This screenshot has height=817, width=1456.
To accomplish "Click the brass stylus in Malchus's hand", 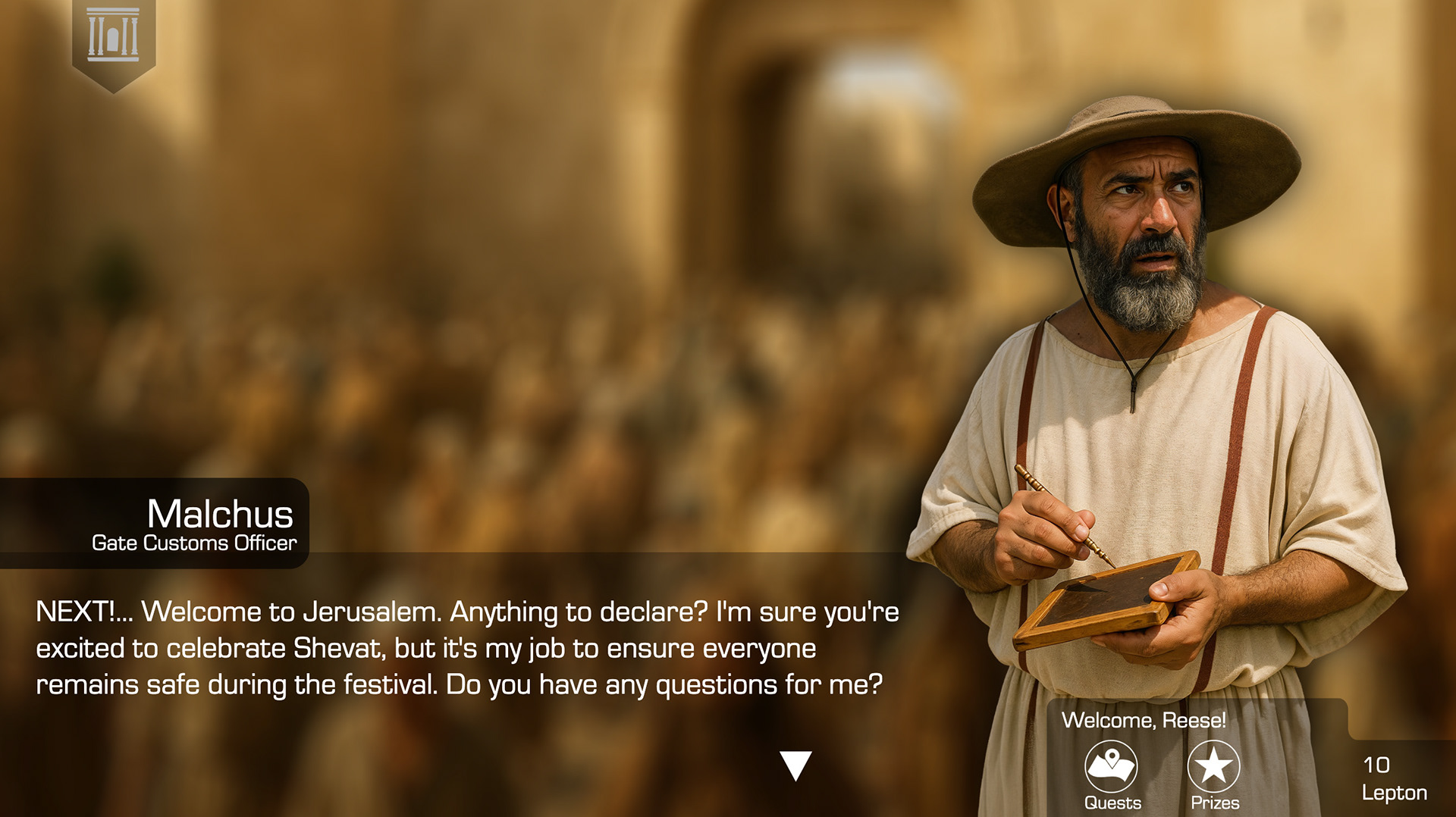I will tap(1064, 515).
